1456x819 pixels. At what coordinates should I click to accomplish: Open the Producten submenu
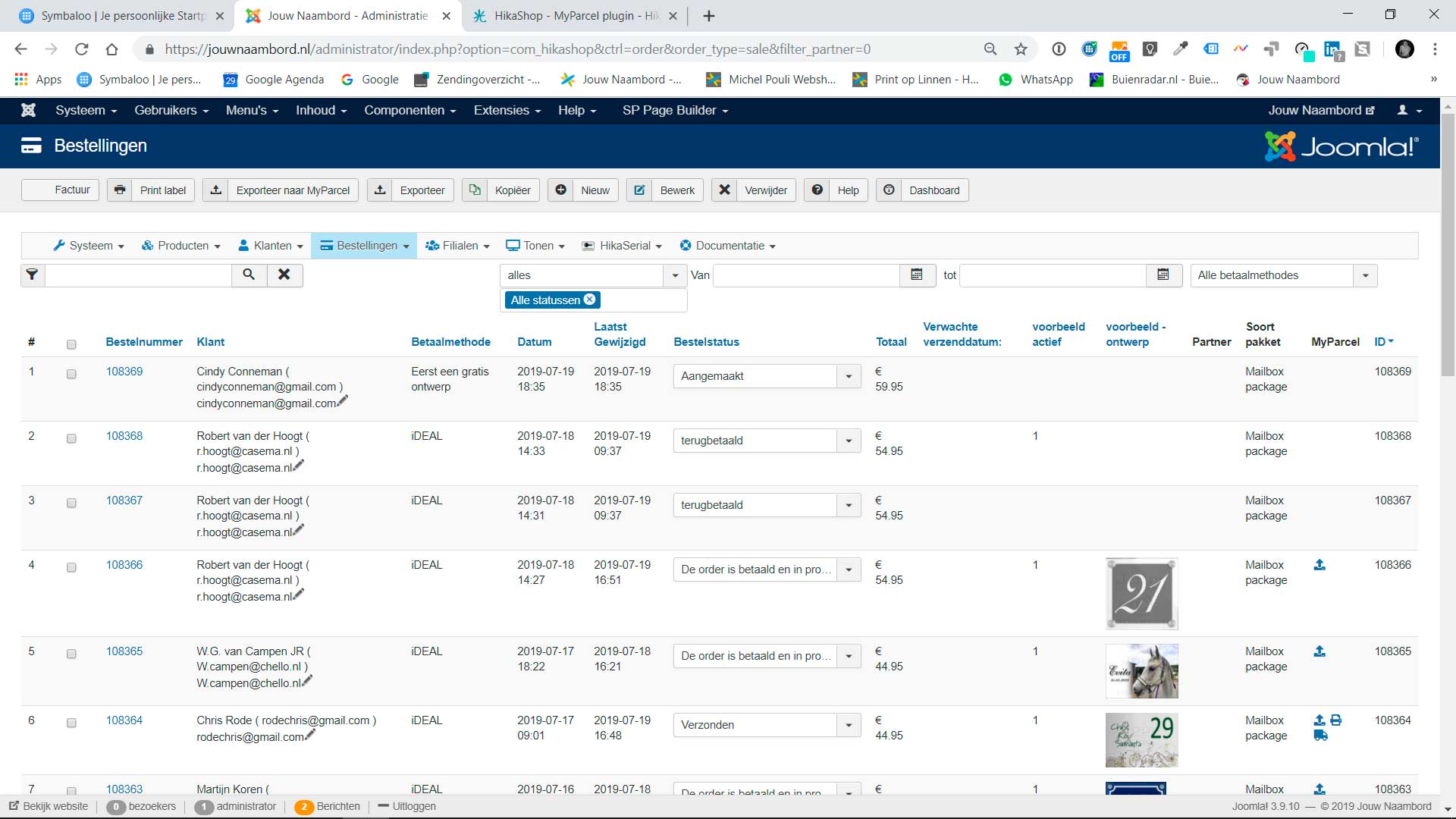pyautogui.click(x=181, y=246)
